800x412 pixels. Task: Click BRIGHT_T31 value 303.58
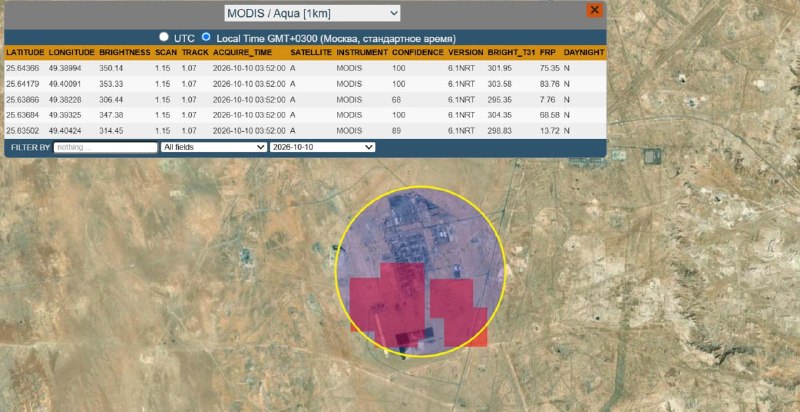pos(500,84)
